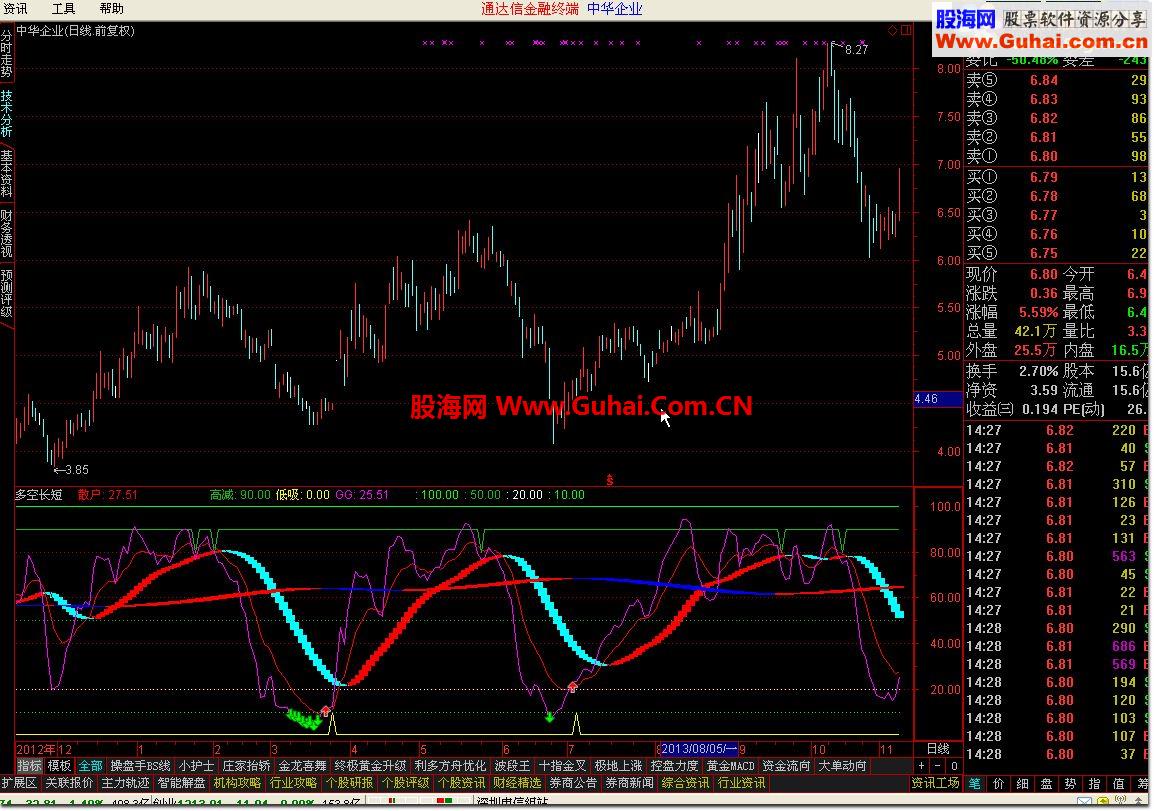The image size is (1154, 811).
Task: Click the square window icon beside the diamond
Action: coord(906,30)
